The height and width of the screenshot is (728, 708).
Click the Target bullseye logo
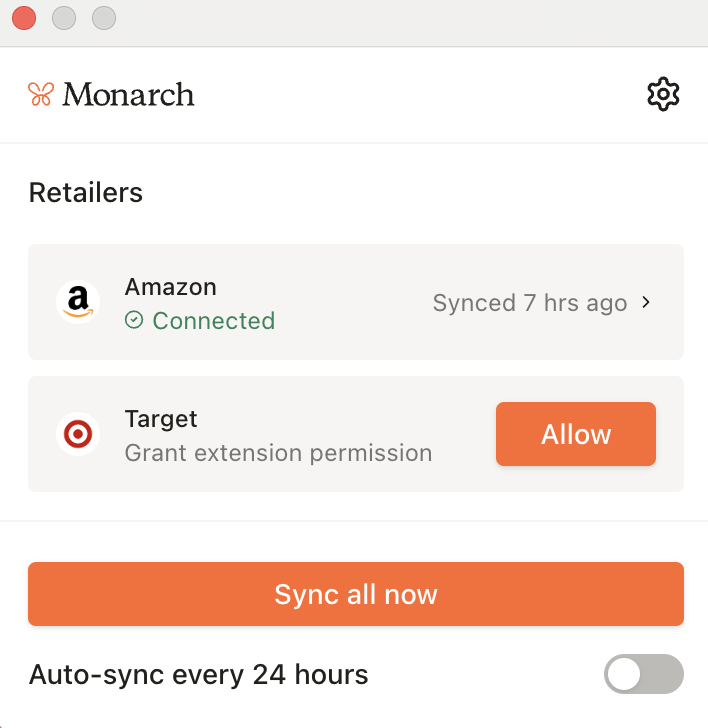tap(78, 434)
